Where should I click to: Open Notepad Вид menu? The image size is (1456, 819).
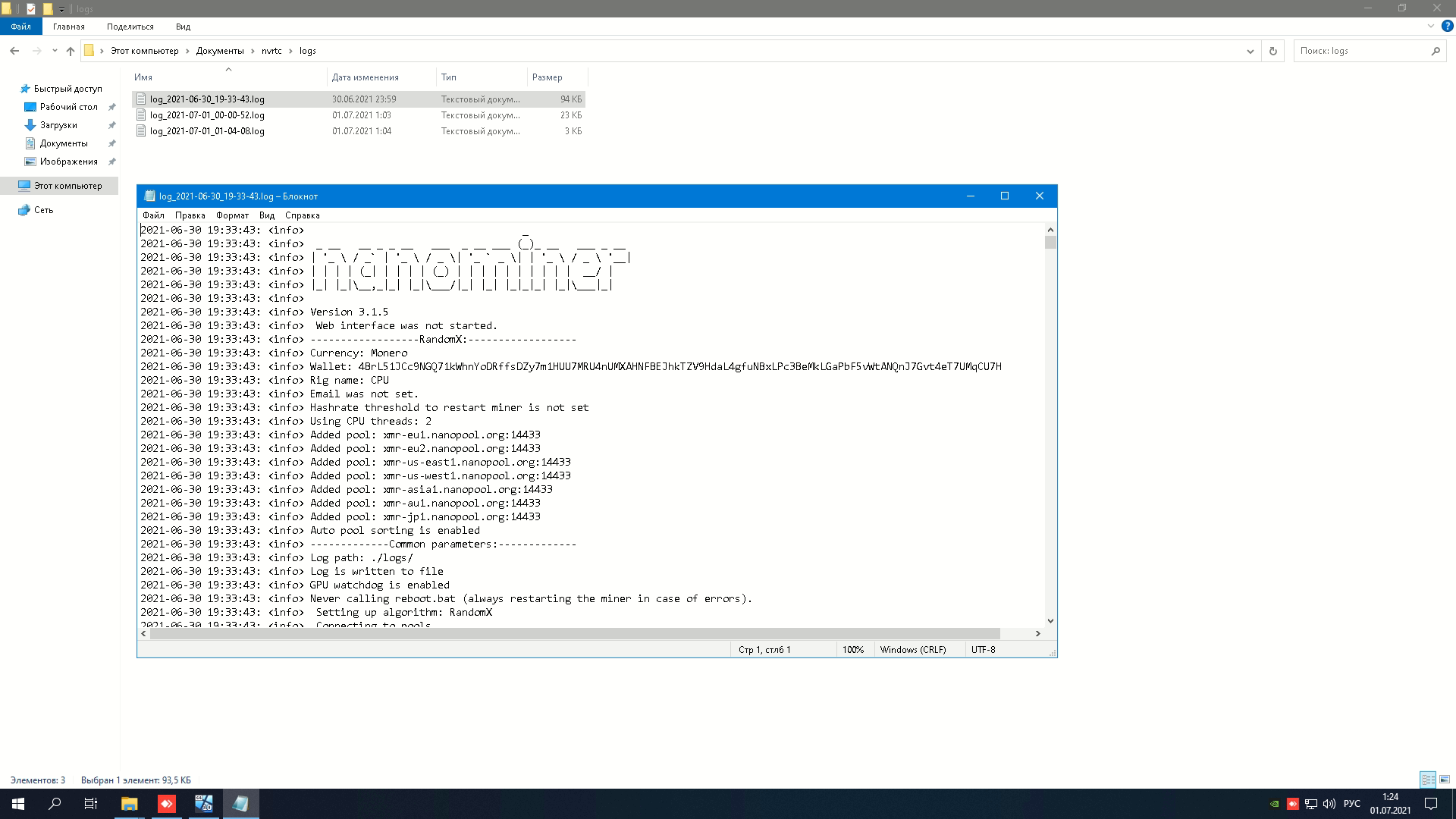click(x=267, y=215)
